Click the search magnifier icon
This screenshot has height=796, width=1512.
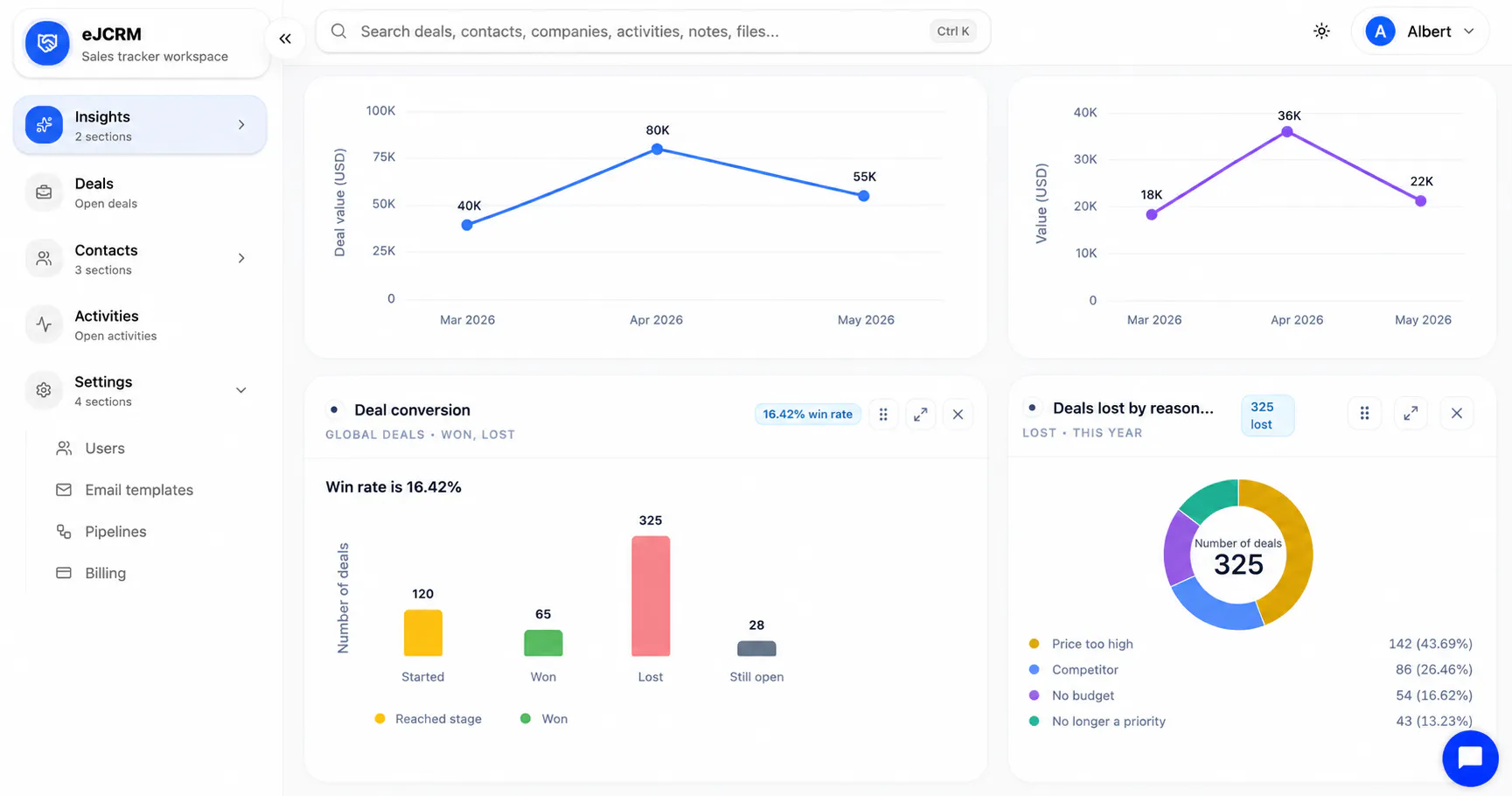coord(338,31)
